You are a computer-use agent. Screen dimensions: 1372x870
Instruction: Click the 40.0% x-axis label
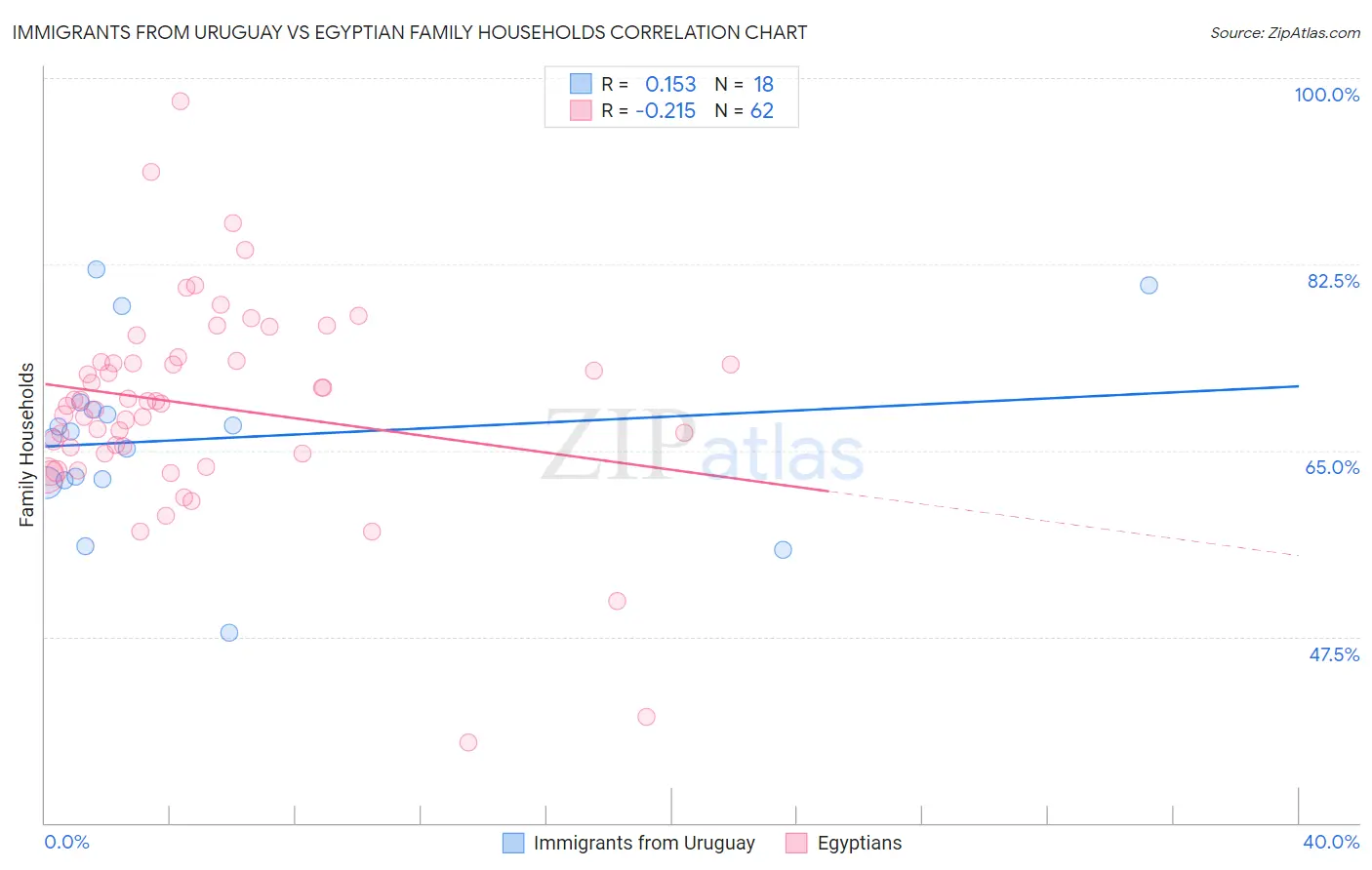pyautogui.click(x=1330, y=842)
